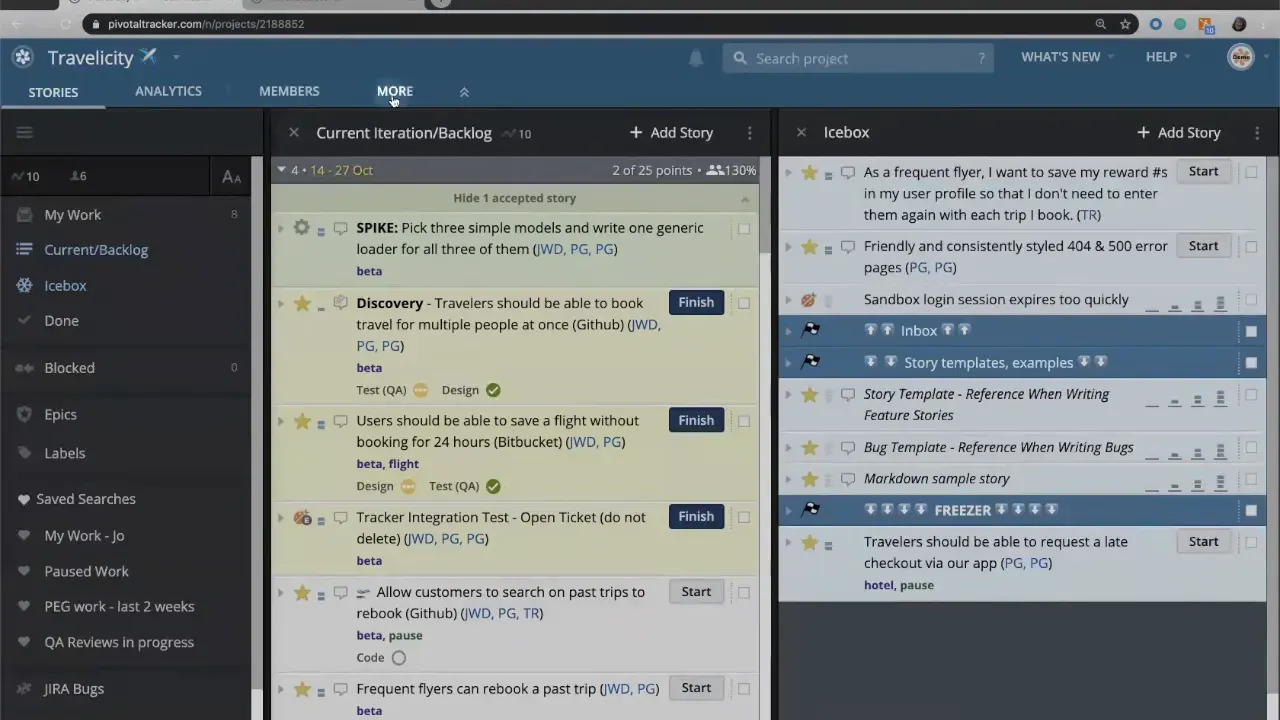Click the bug icon on the Sandbox login story
This screenshot has height=720, width=1280.
(x=808, y=299)
